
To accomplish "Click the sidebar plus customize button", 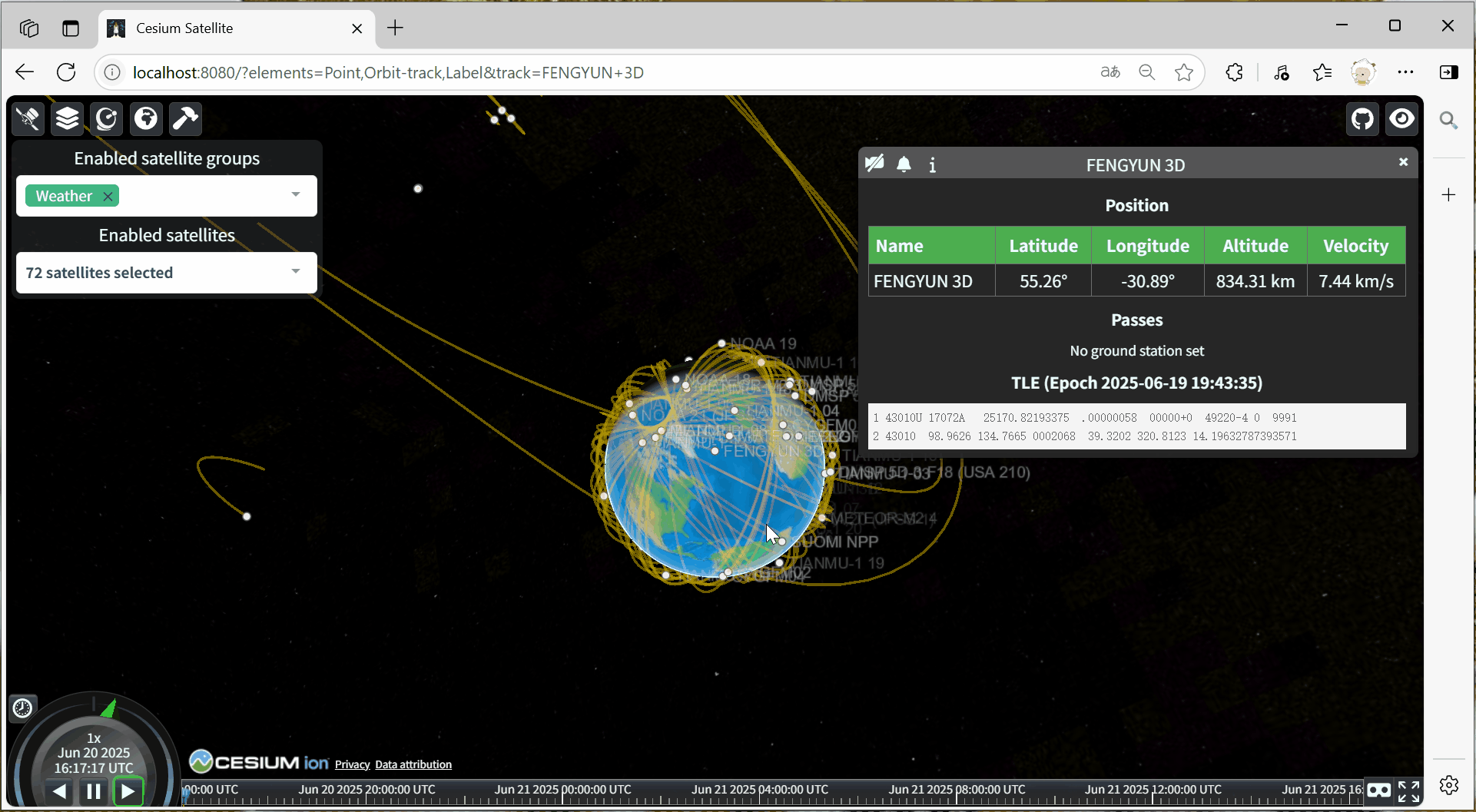I will pos(1448,195).
